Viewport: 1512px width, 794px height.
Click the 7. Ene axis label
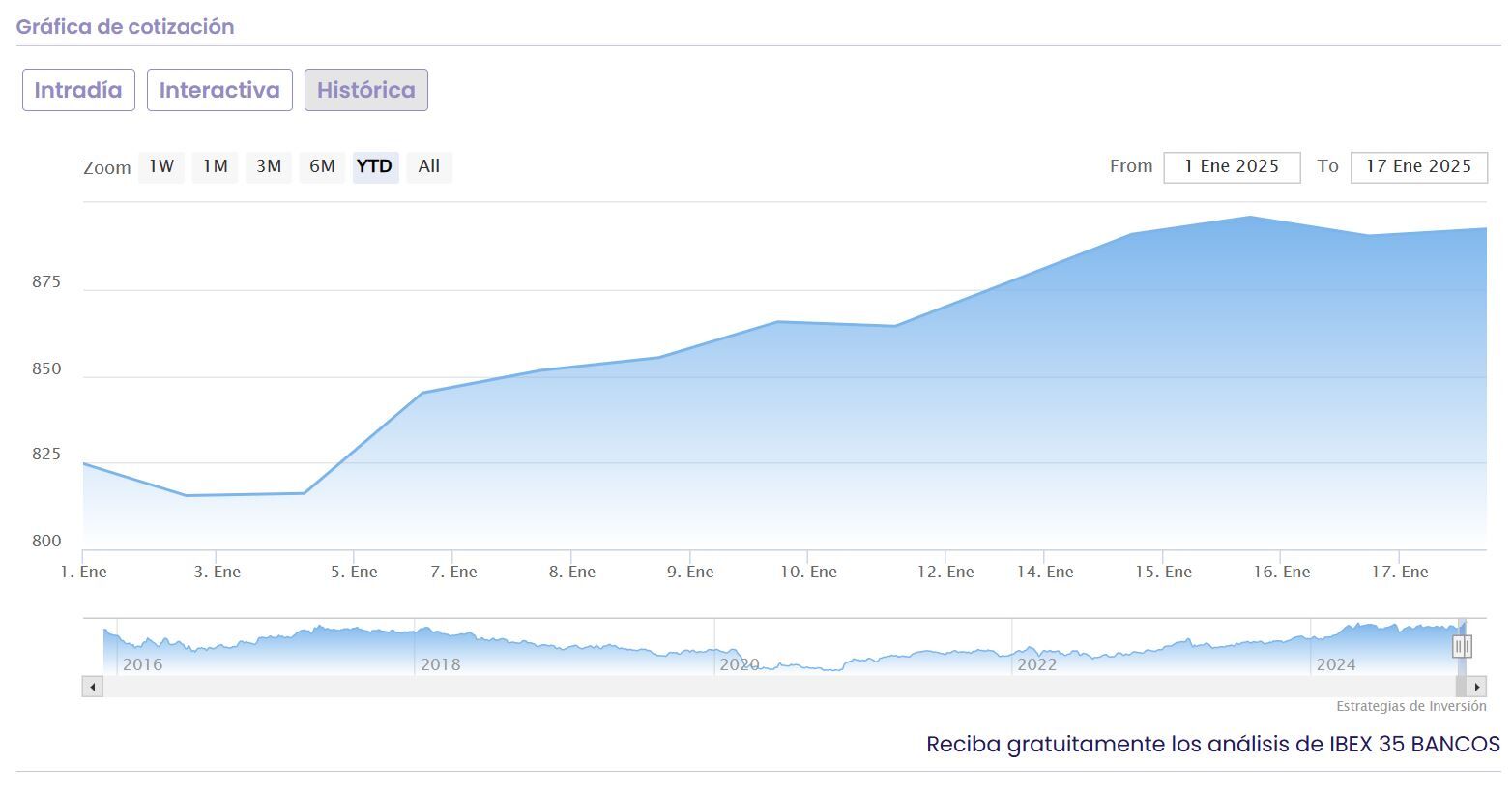[453, 572]
